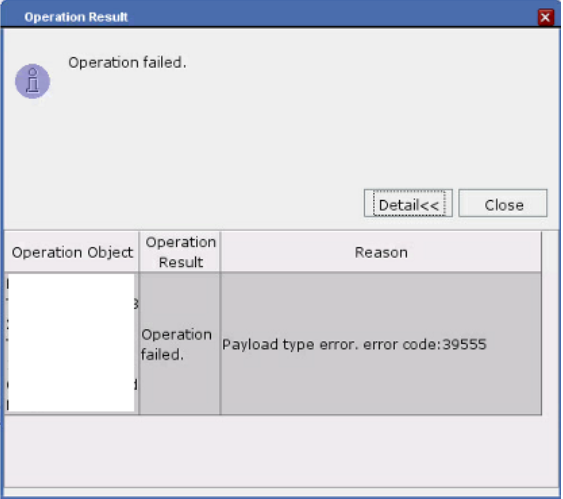Click the Reason column header
Screen dimensions: 563x499
(x=381, y=252)
